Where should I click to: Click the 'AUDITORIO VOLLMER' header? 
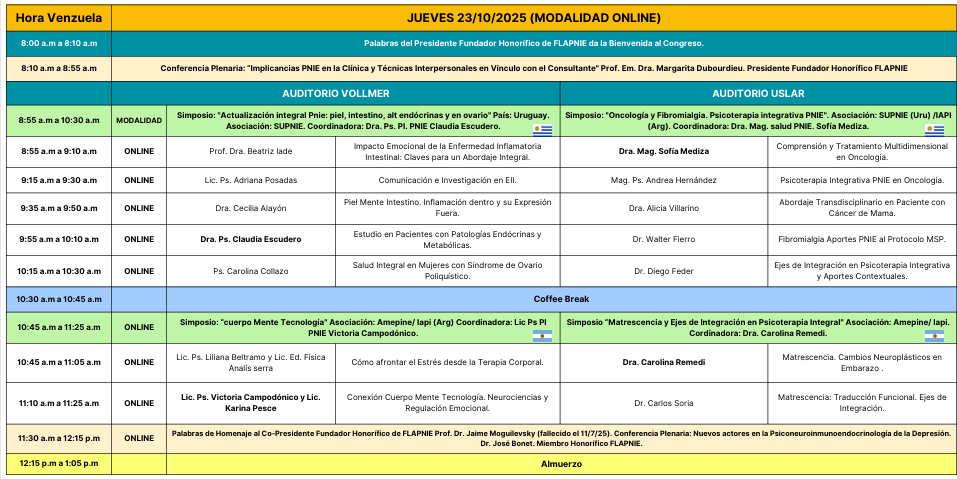tap(336, 93)
